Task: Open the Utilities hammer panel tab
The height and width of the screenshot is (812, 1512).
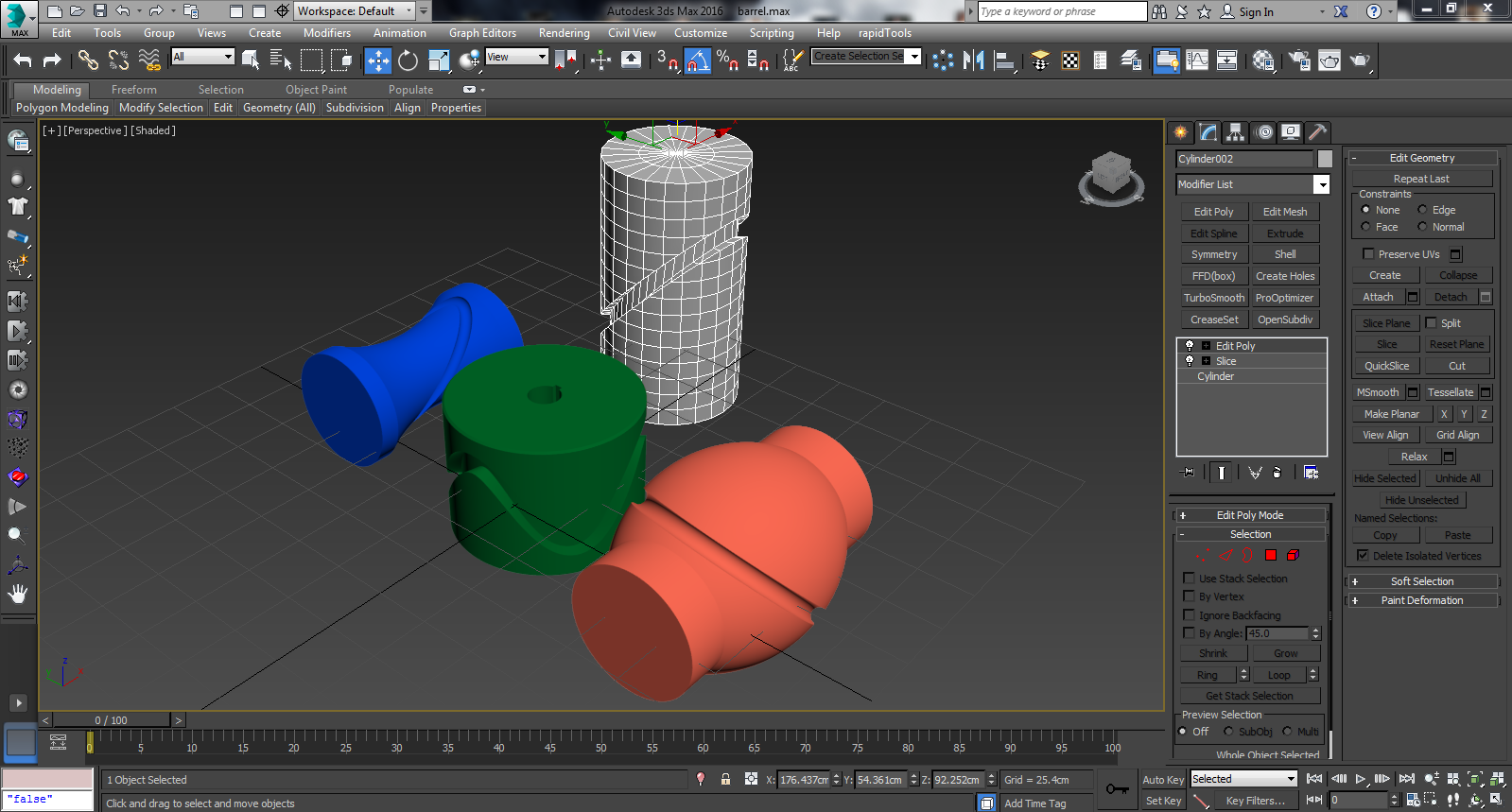Action: [1317, 132]
